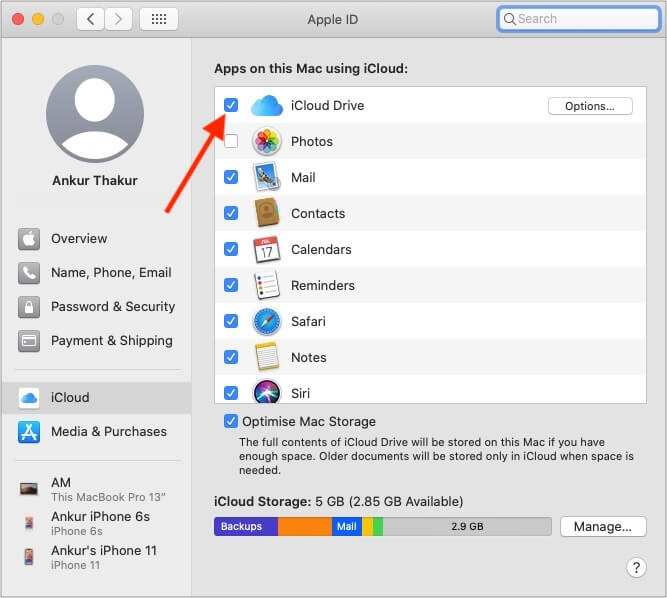Screen dimensions: 667x598
Task: Click the iCloud Drive cloud icon
Action: [267, 105]
